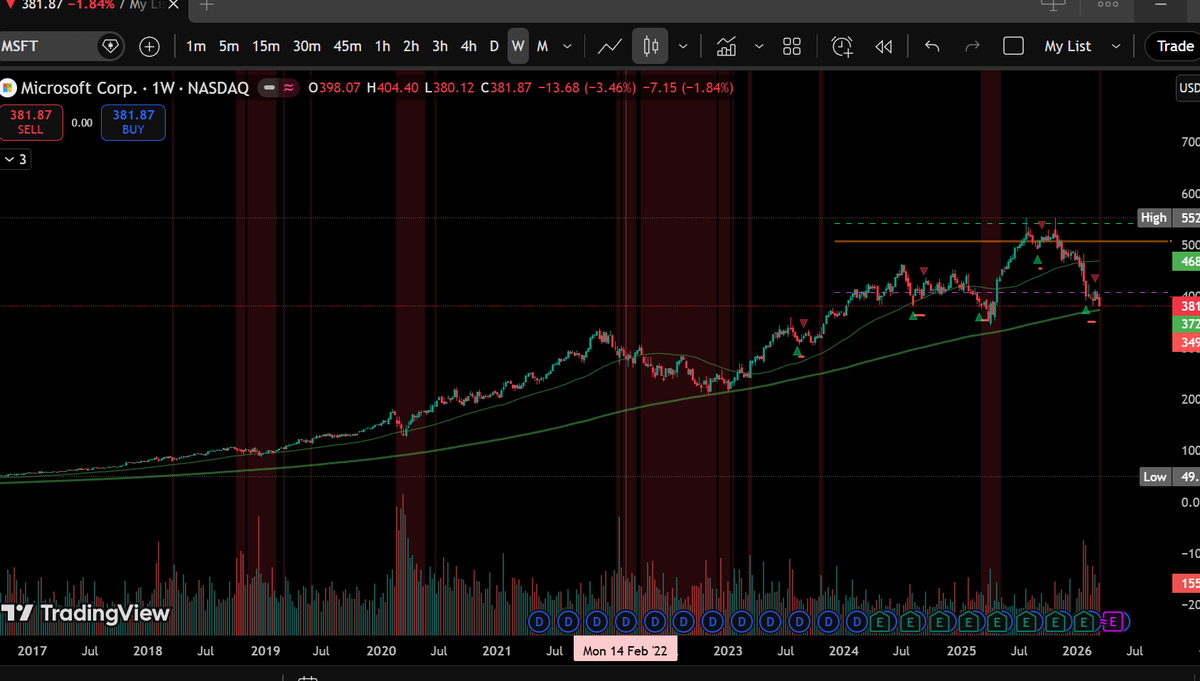The image size is (1200, 681).
Task: Select the M monthly timeframe tab
Action: pyautogui.click(x=542, y=46)
